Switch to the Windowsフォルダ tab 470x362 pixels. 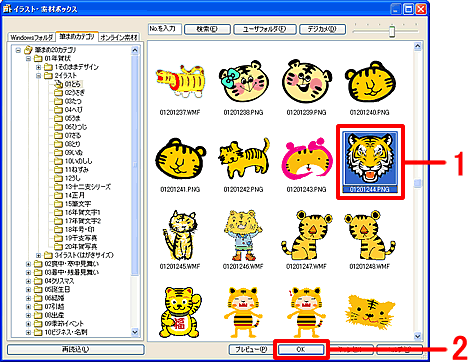click(x=31, y=37)
